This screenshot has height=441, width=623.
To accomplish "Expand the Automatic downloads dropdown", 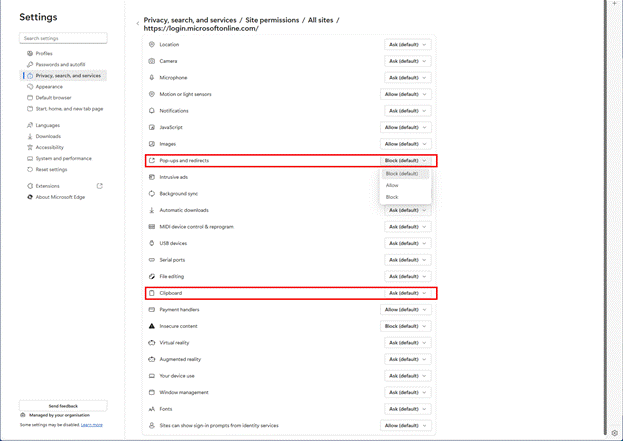I will (x=407, y=210).
